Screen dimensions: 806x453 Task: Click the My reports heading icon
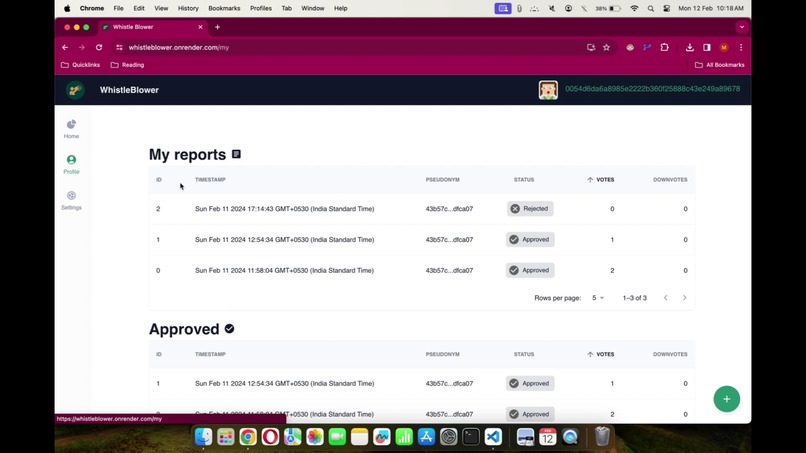pos(236,154)
